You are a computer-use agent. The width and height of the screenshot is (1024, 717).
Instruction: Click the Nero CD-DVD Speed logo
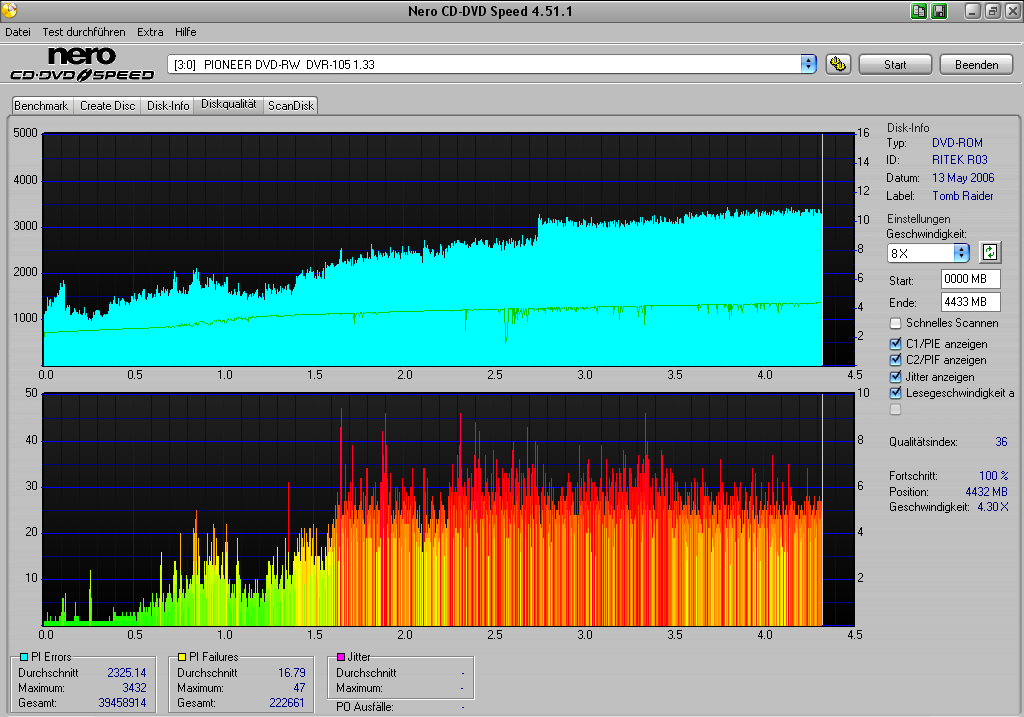(x=82, y=64)
